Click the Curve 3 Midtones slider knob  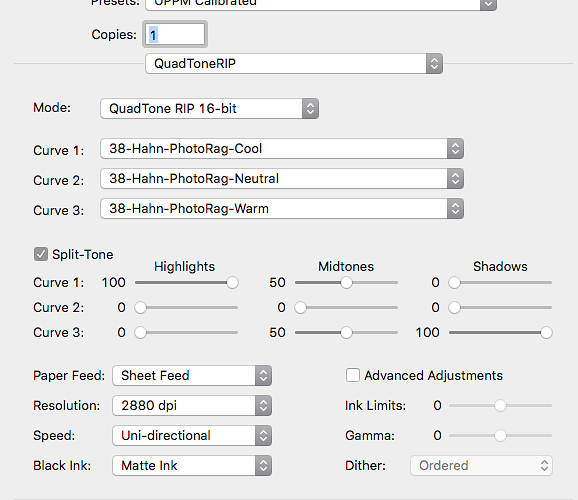346,333
